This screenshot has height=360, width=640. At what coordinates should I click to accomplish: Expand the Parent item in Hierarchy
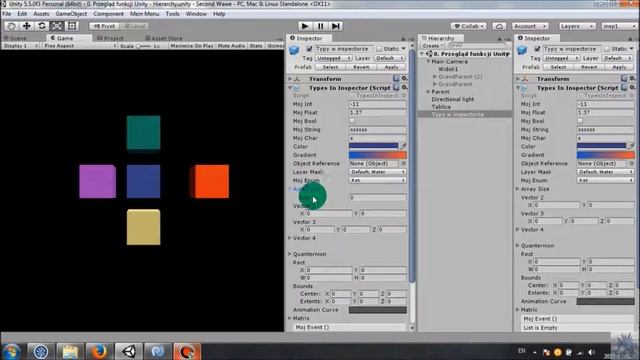tap(428, 91)
